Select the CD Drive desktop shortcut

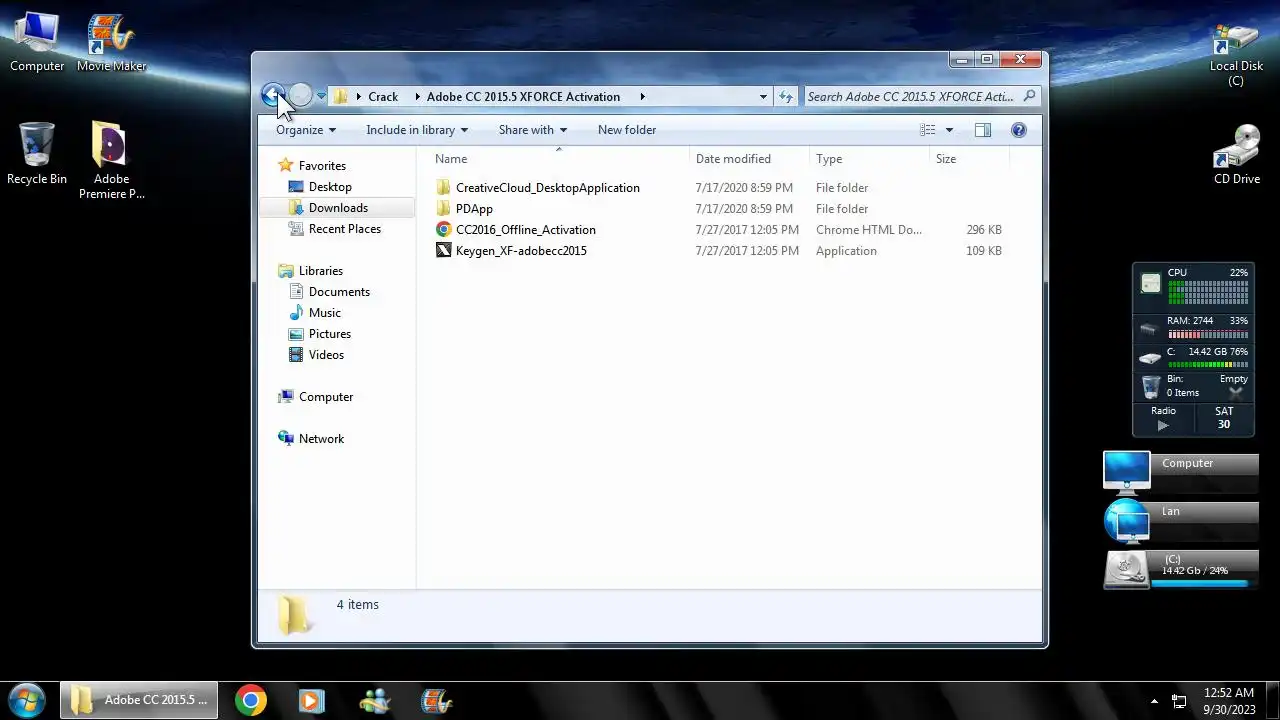1236,154
